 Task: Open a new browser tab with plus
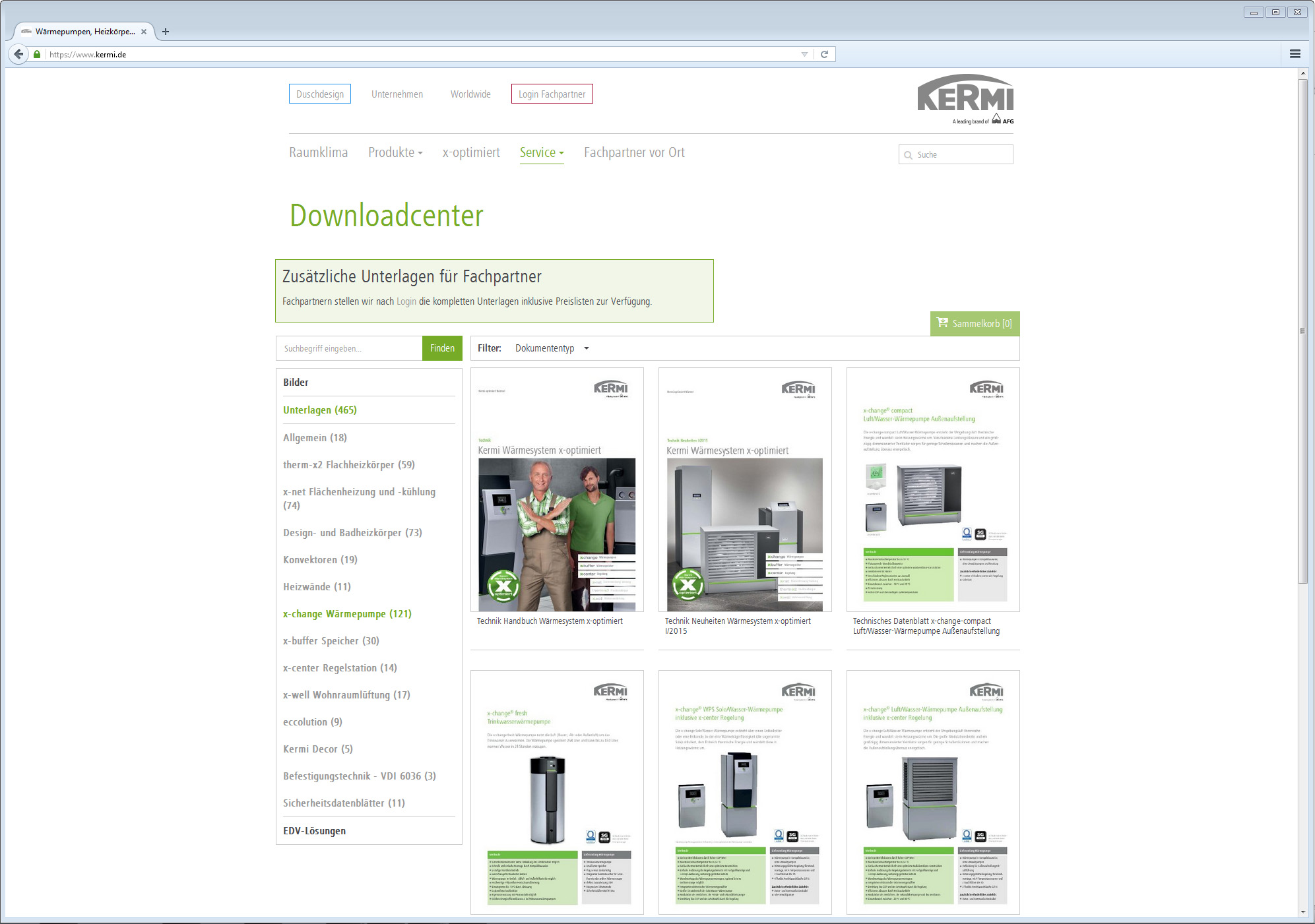[x=166, y=32]
